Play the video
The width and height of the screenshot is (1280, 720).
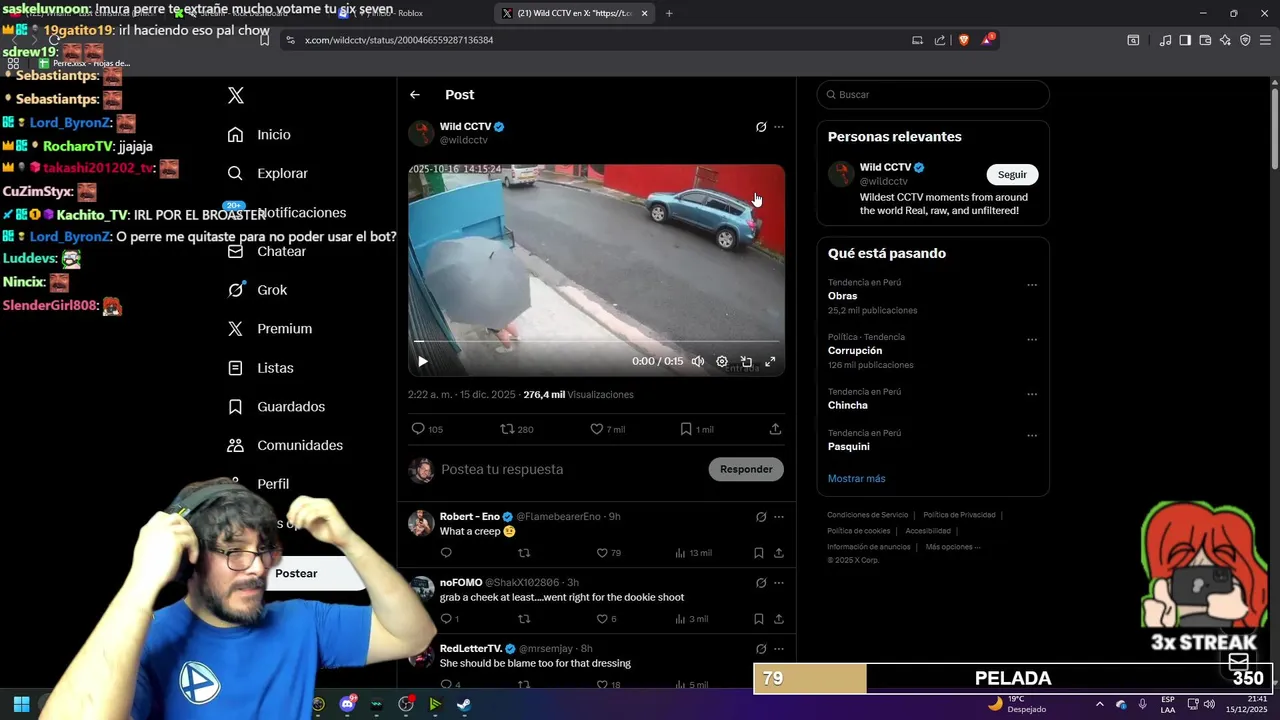(422, 362)
